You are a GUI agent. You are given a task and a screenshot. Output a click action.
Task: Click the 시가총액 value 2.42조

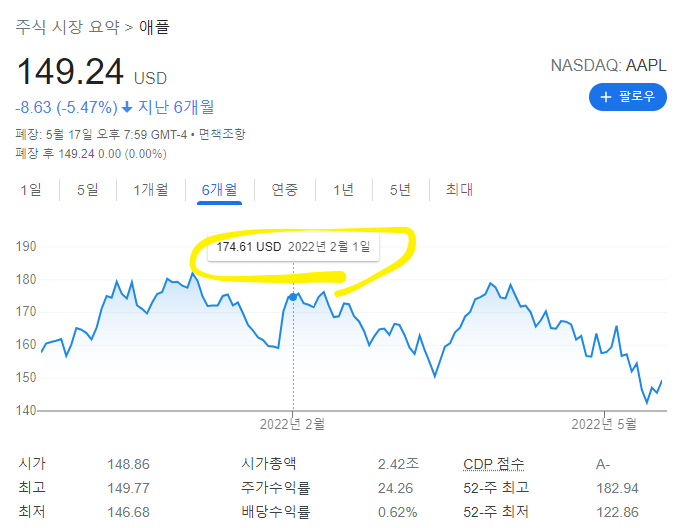398,464
